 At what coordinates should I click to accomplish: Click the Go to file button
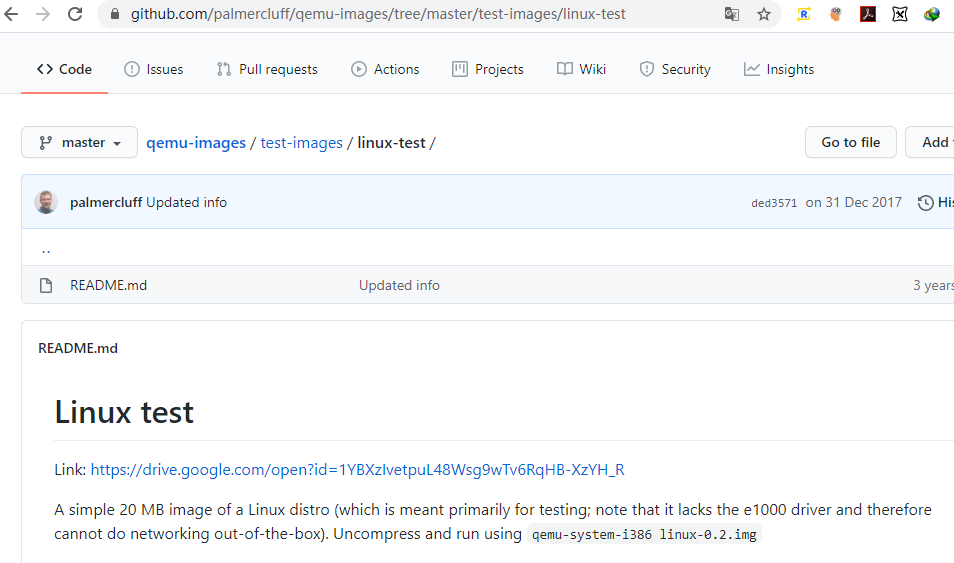pyautogui.click(x=851, y=142)
